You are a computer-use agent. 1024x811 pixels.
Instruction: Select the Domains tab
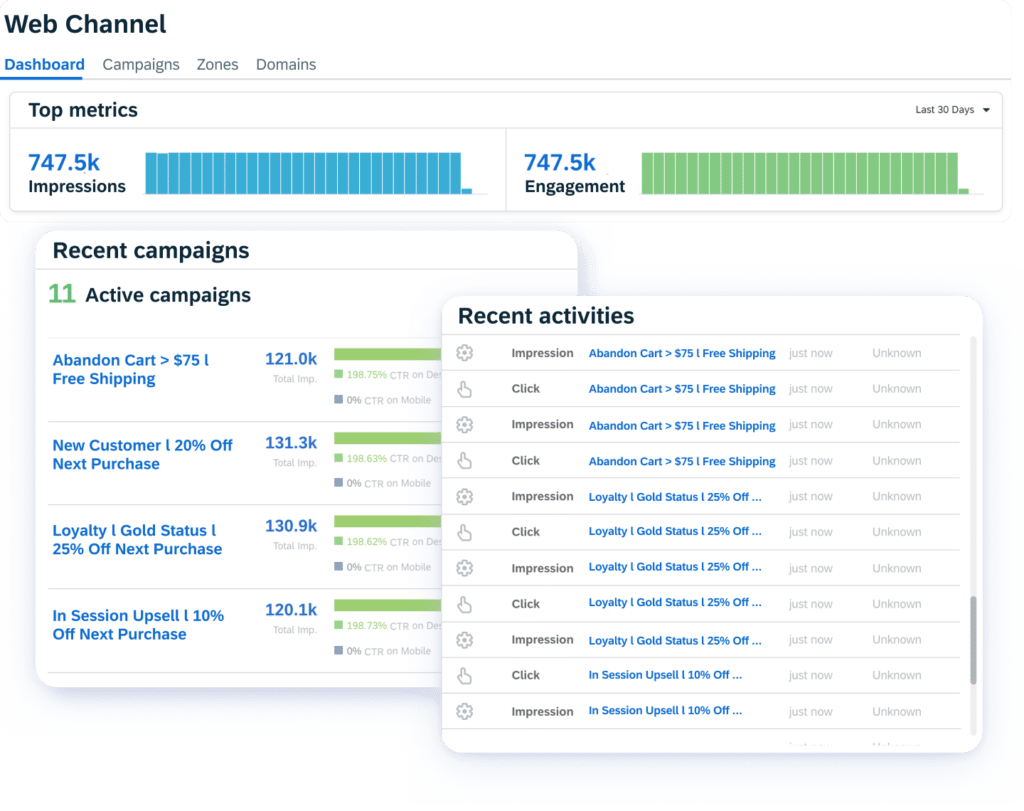click(x=286, y=64)
